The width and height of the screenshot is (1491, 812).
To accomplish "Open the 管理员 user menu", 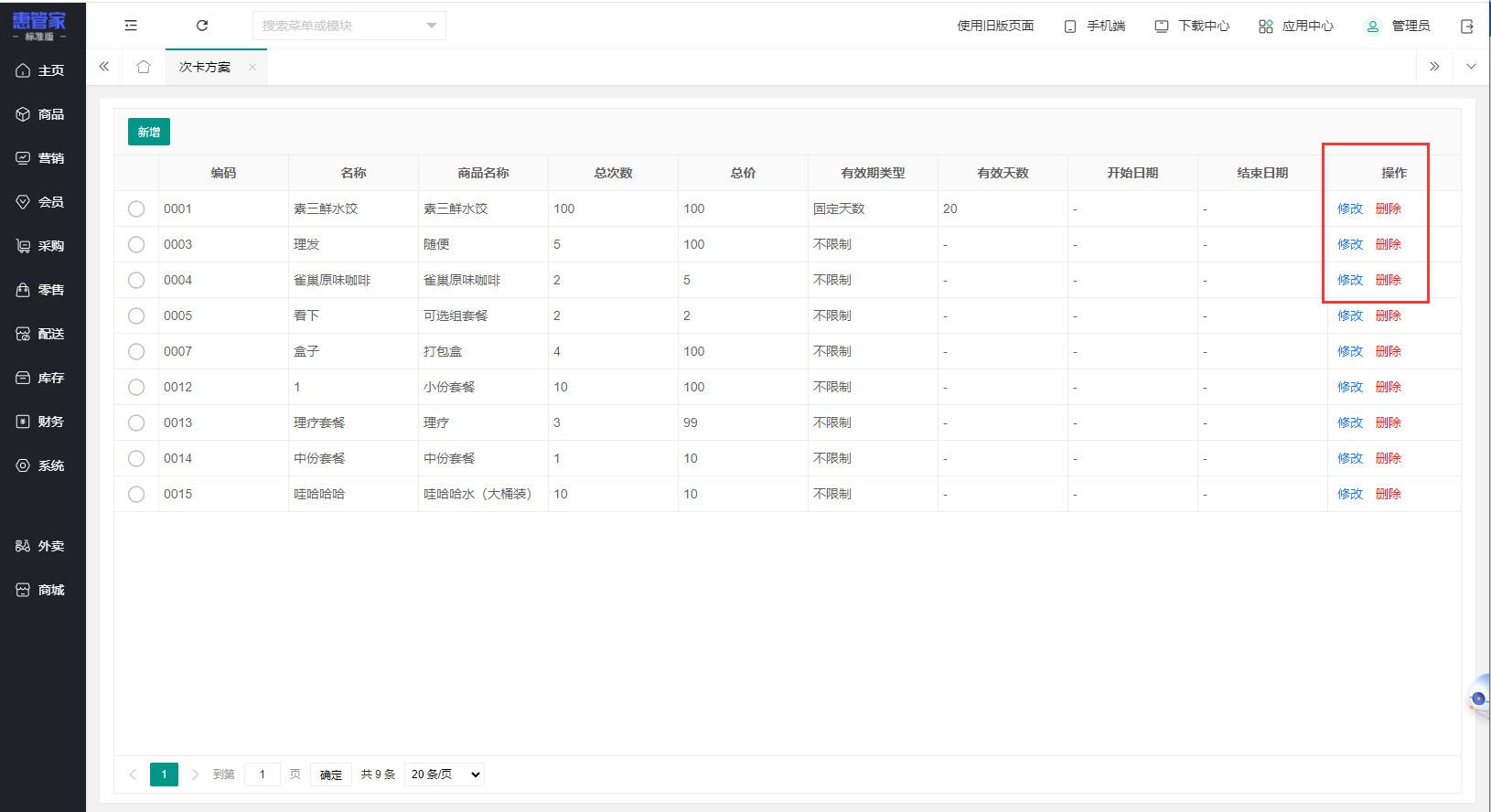I will tap(1397, 27).
